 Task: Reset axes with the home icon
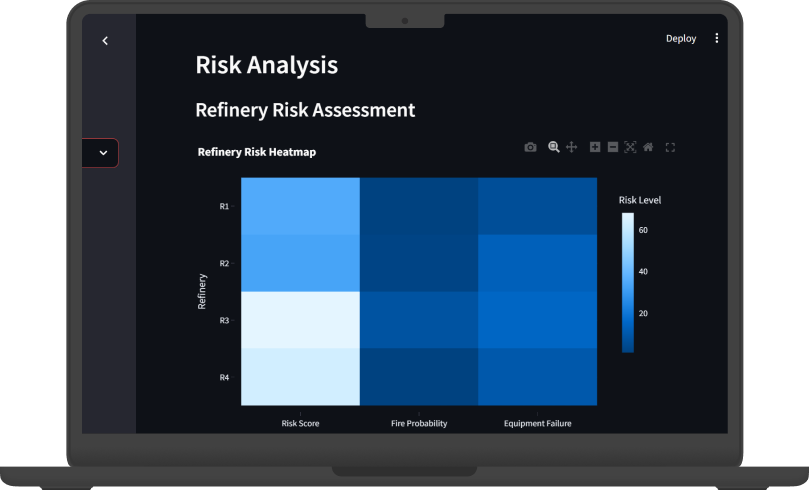click(x=648, y=147)
